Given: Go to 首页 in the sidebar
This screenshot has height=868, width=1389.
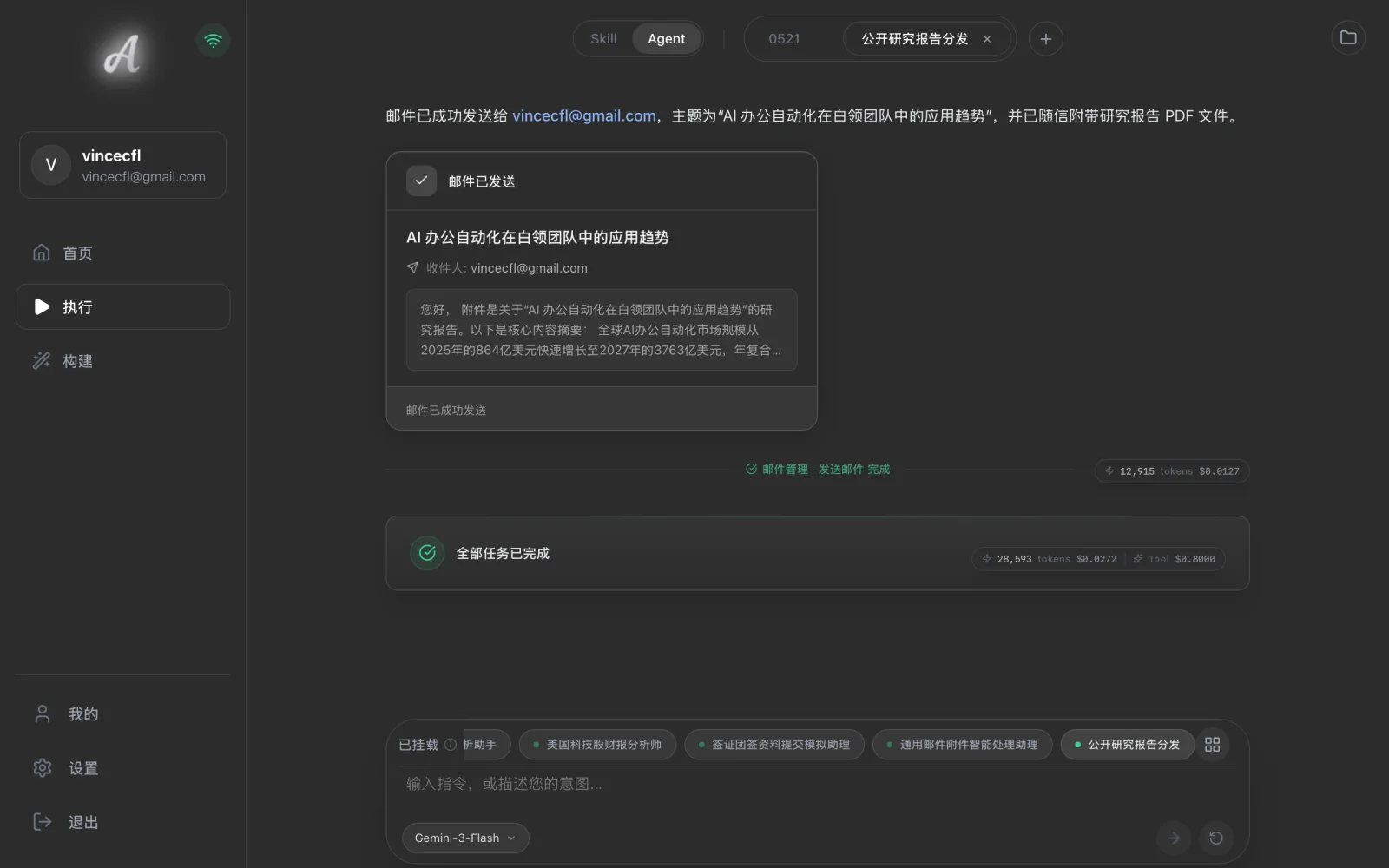Looking at the screenshot, I should click(x=122, y=253).
